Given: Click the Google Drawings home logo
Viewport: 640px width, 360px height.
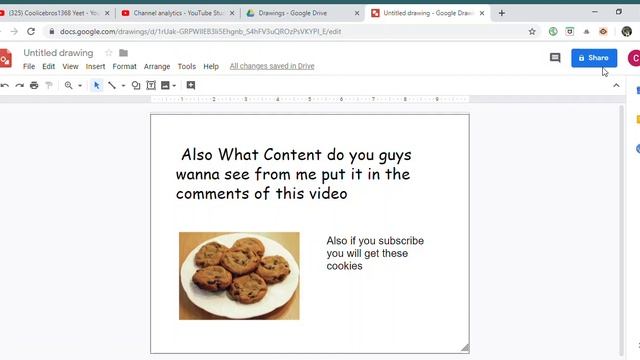Looking at the screenshot, I should pos(5,58).
